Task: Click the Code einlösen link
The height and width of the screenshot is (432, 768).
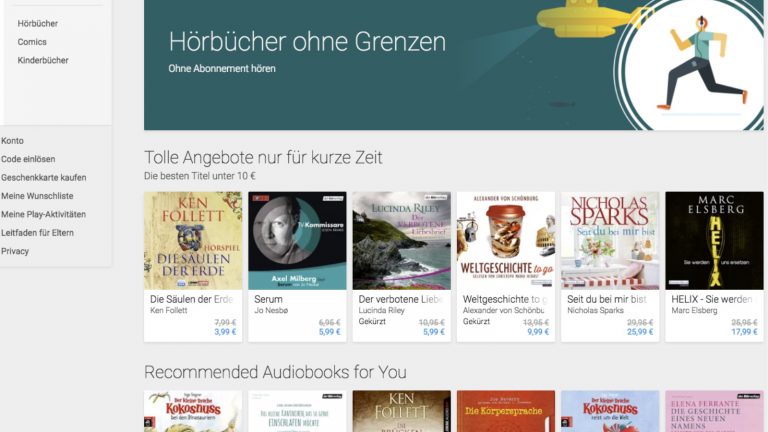Action: pos(28,159)
